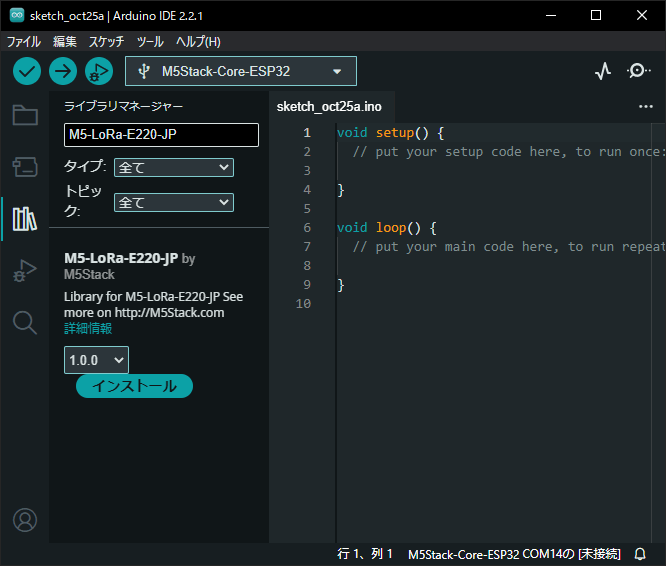This screenshot has width=666, height=566.
Task: Click the Verify checkmark button
Action: (x=27, y=71)
